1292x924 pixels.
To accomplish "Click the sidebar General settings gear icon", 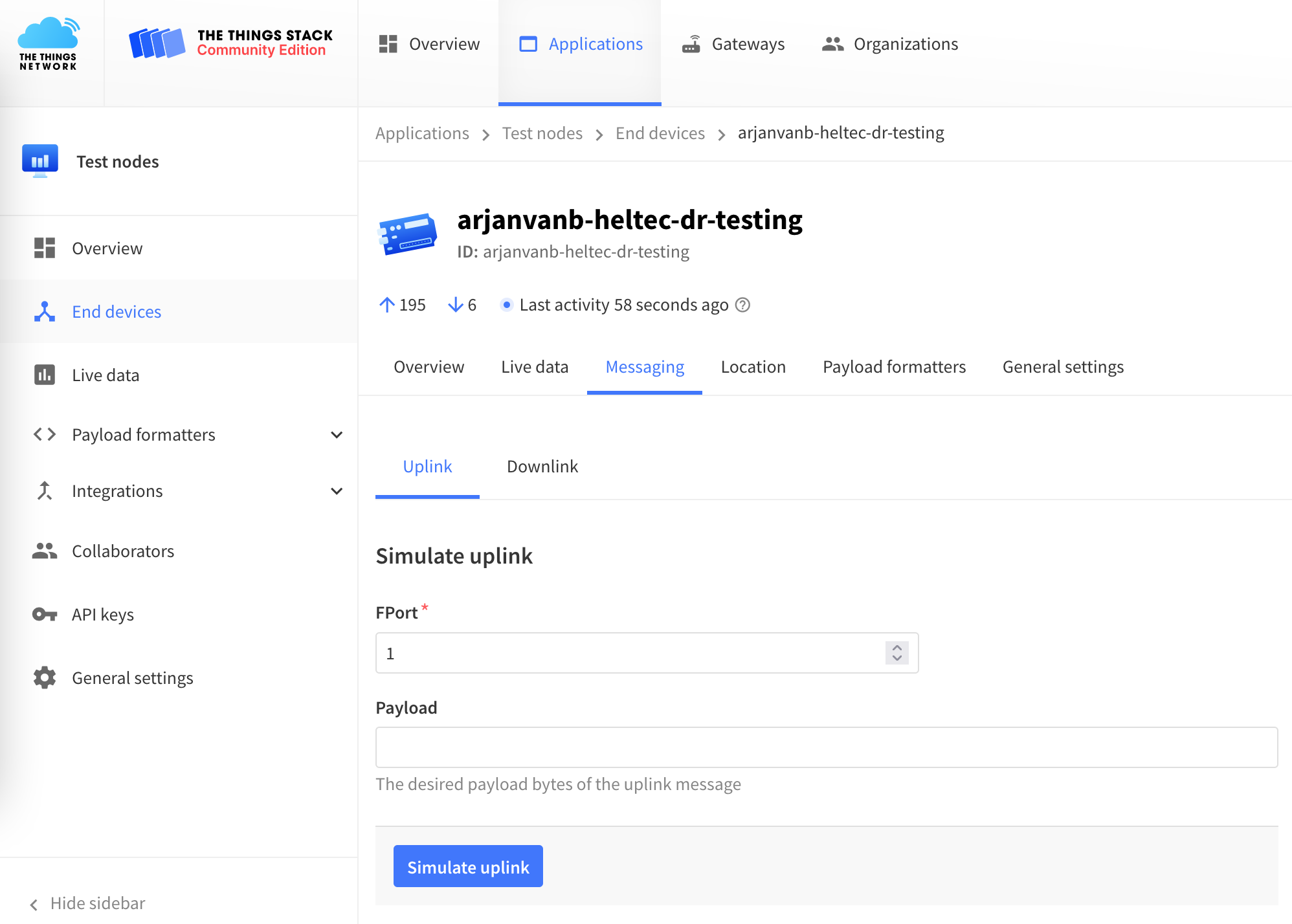I will tap(44, 677).
